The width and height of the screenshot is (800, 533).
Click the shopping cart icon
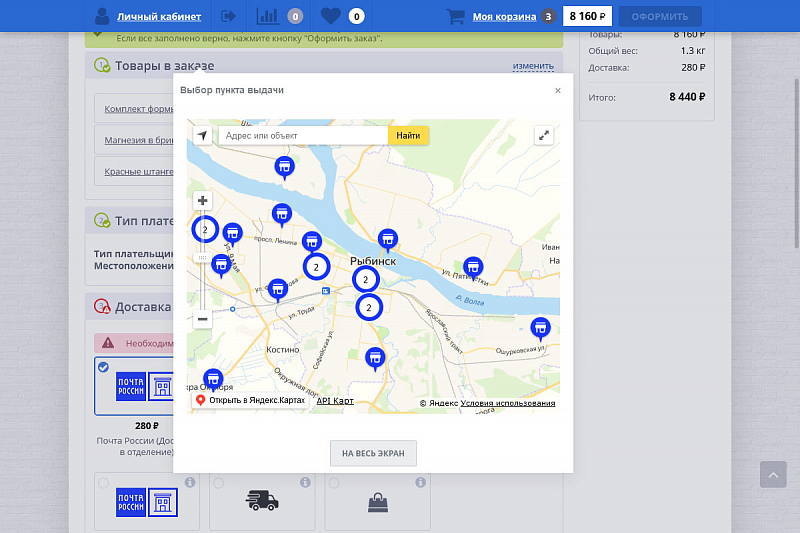click(455, 16)
